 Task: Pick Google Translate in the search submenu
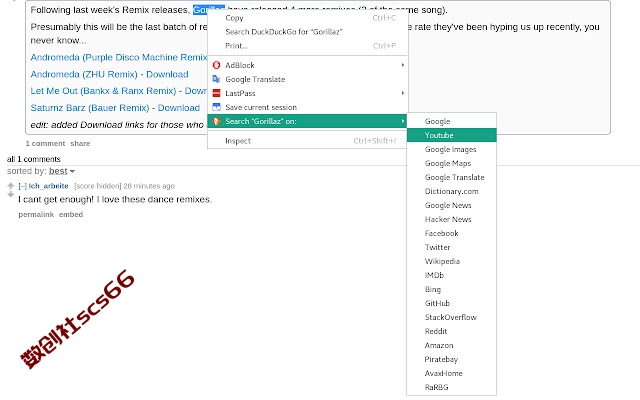[x=452, y=177]
